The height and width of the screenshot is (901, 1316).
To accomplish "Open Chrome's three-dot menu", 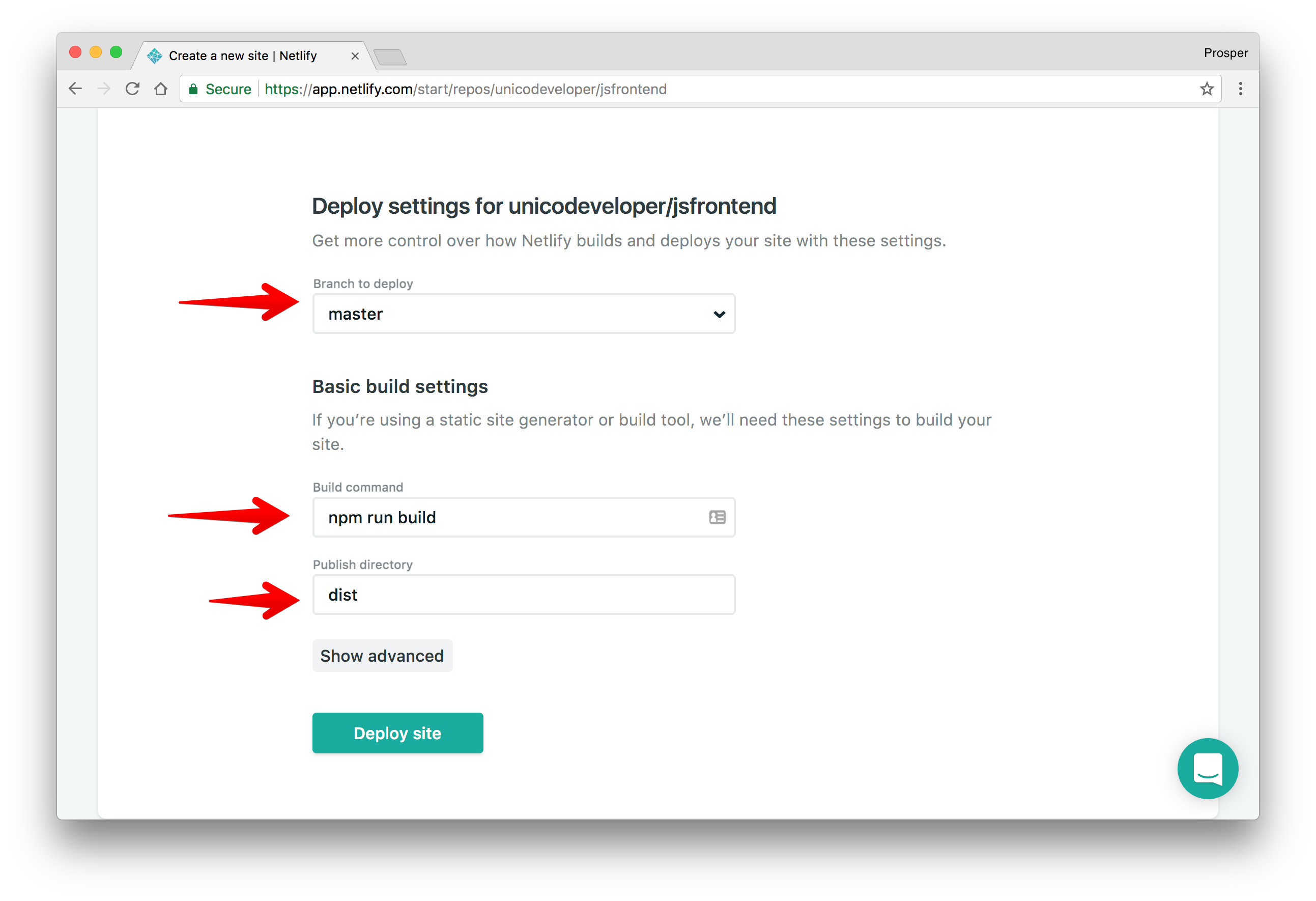I will (1240, 89).
